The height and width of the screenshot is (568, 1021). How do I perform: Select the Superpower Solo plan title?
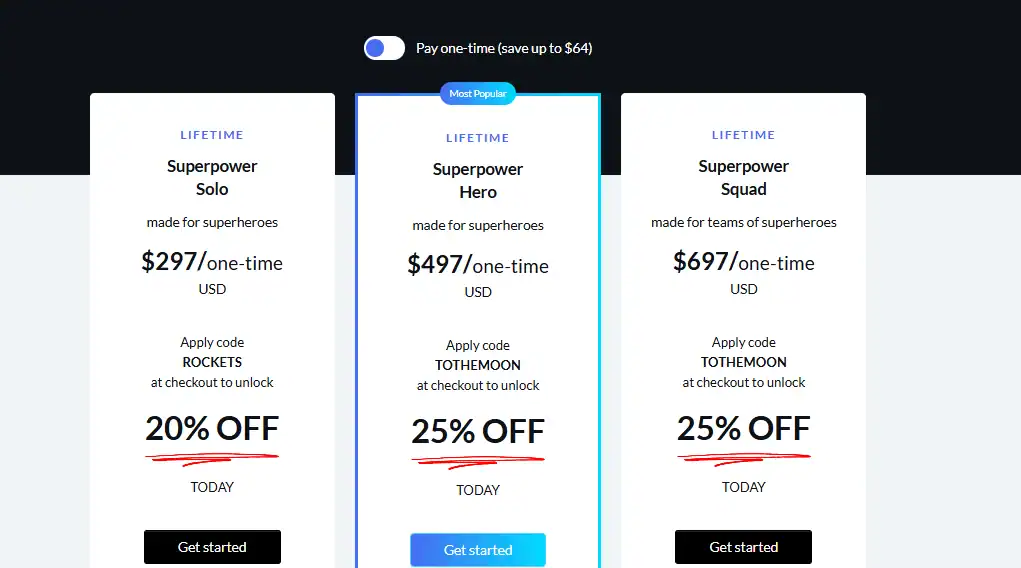[212, 177]
